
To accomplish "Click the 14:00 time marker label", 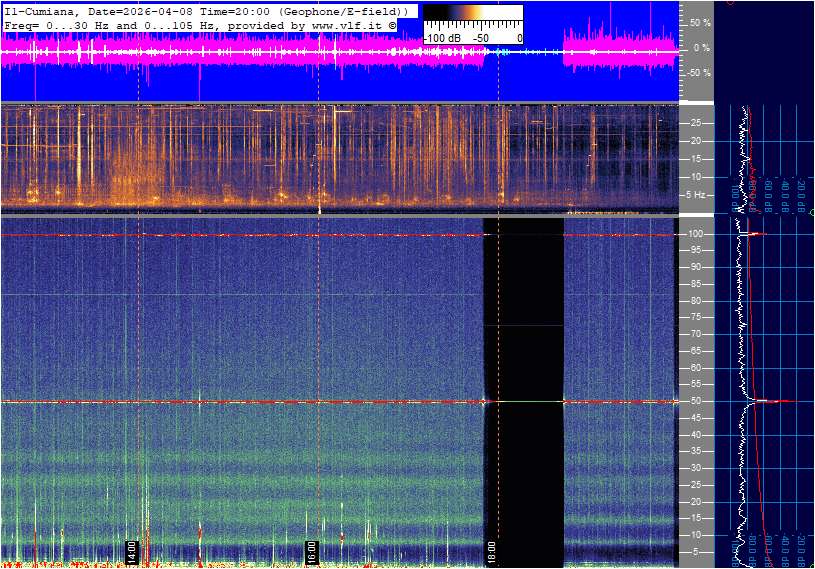I will tap(130, 551).
